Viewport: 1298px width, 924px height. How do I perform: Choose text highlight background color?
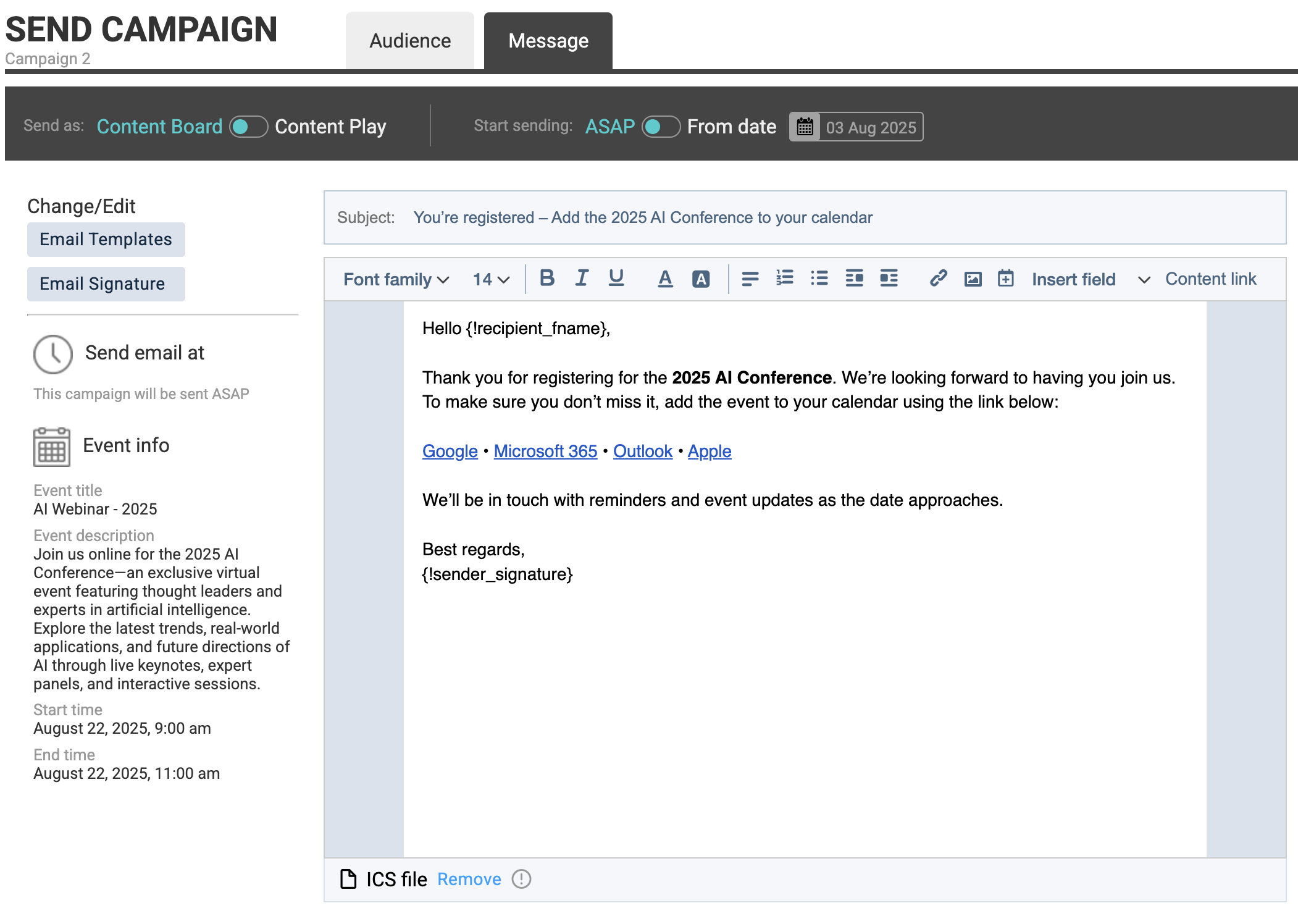[x=700, y=279]
